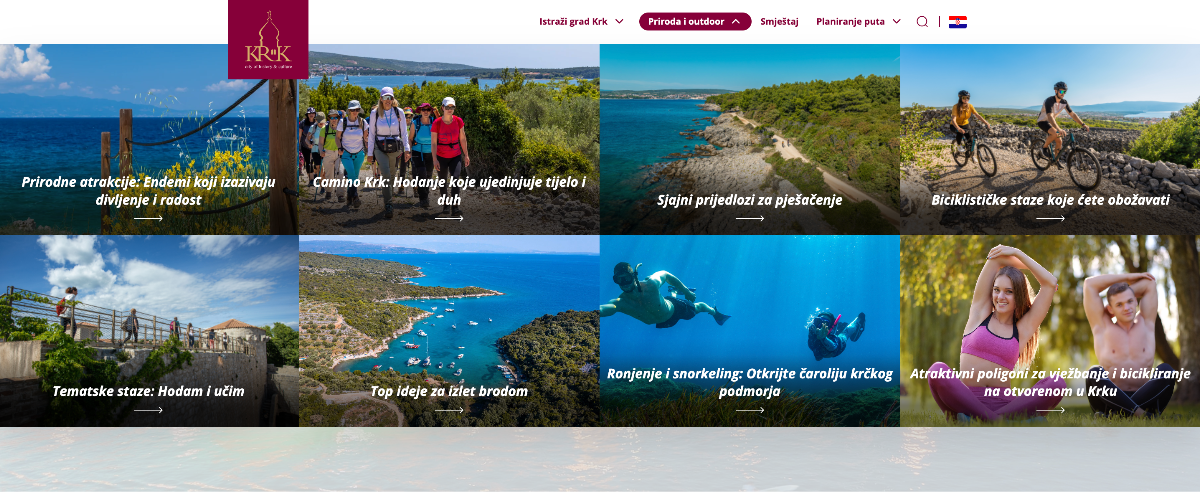Click arrow under Top ideje za izlet brodom
Screen dimensions: 1200x492
[449, 410]
